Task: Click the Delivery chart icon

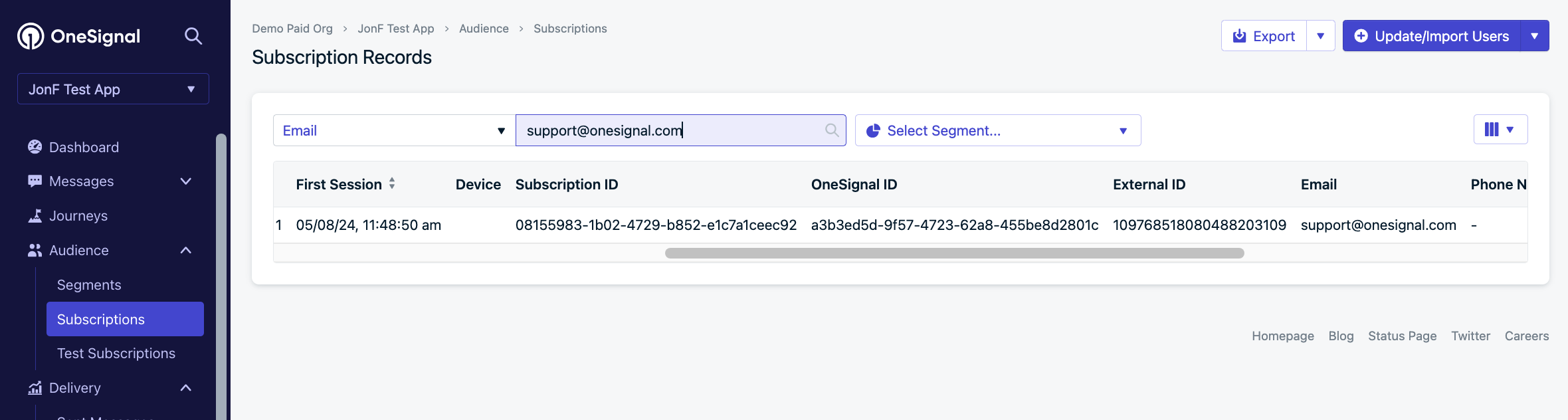Action: coord(35,388)
